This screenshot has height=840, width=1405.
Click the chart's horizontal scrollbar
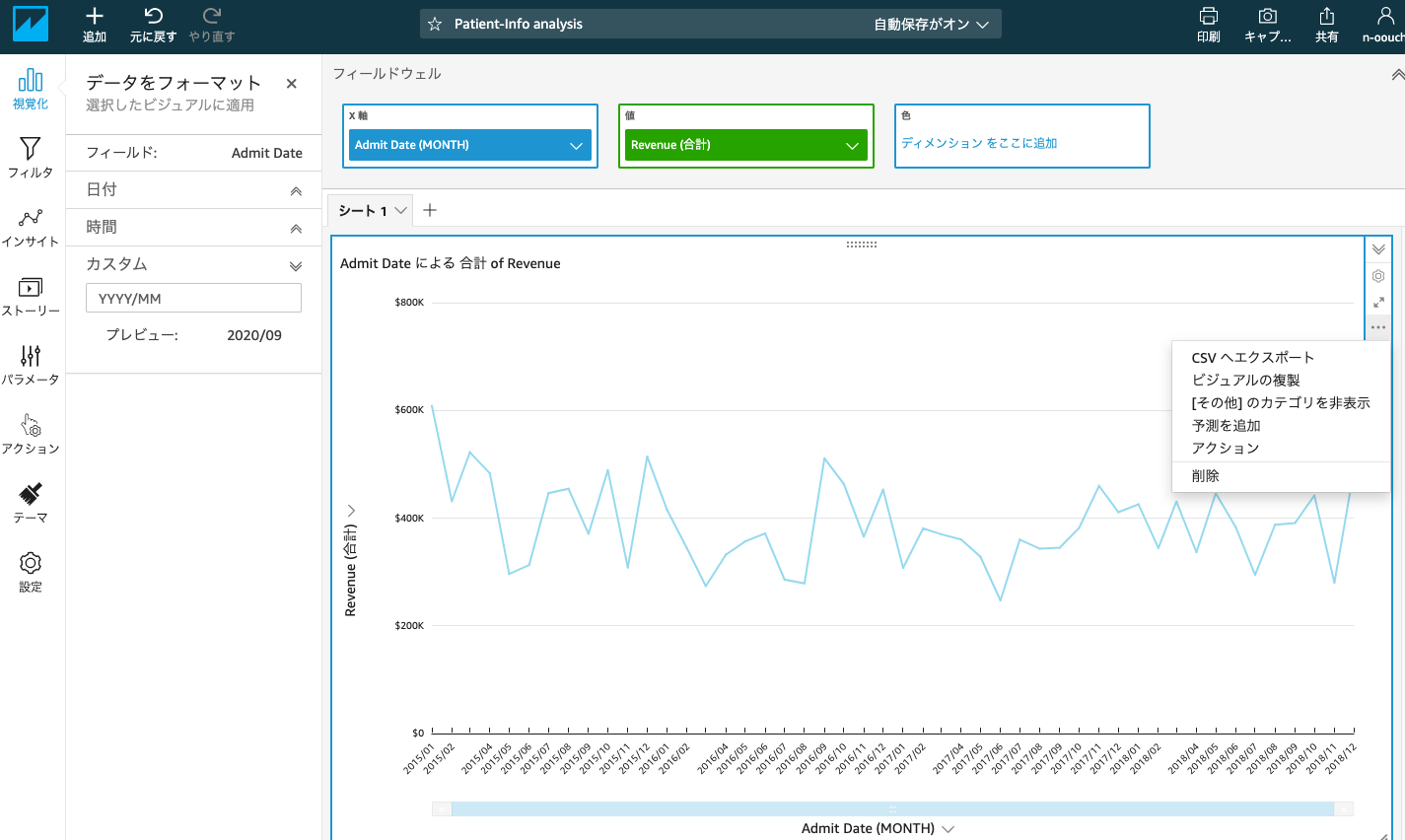(x=892, y=808)
